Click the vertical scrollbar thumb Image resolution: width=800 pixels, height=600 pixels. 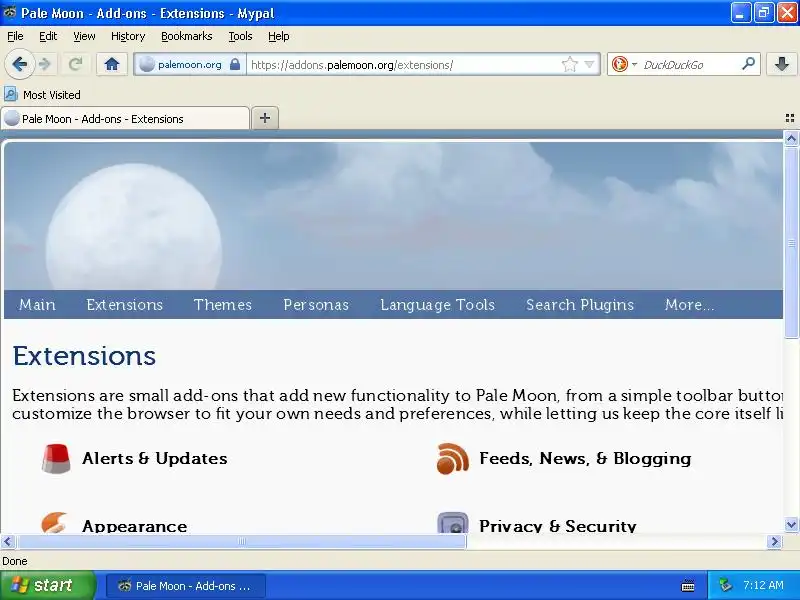point(791,242)
